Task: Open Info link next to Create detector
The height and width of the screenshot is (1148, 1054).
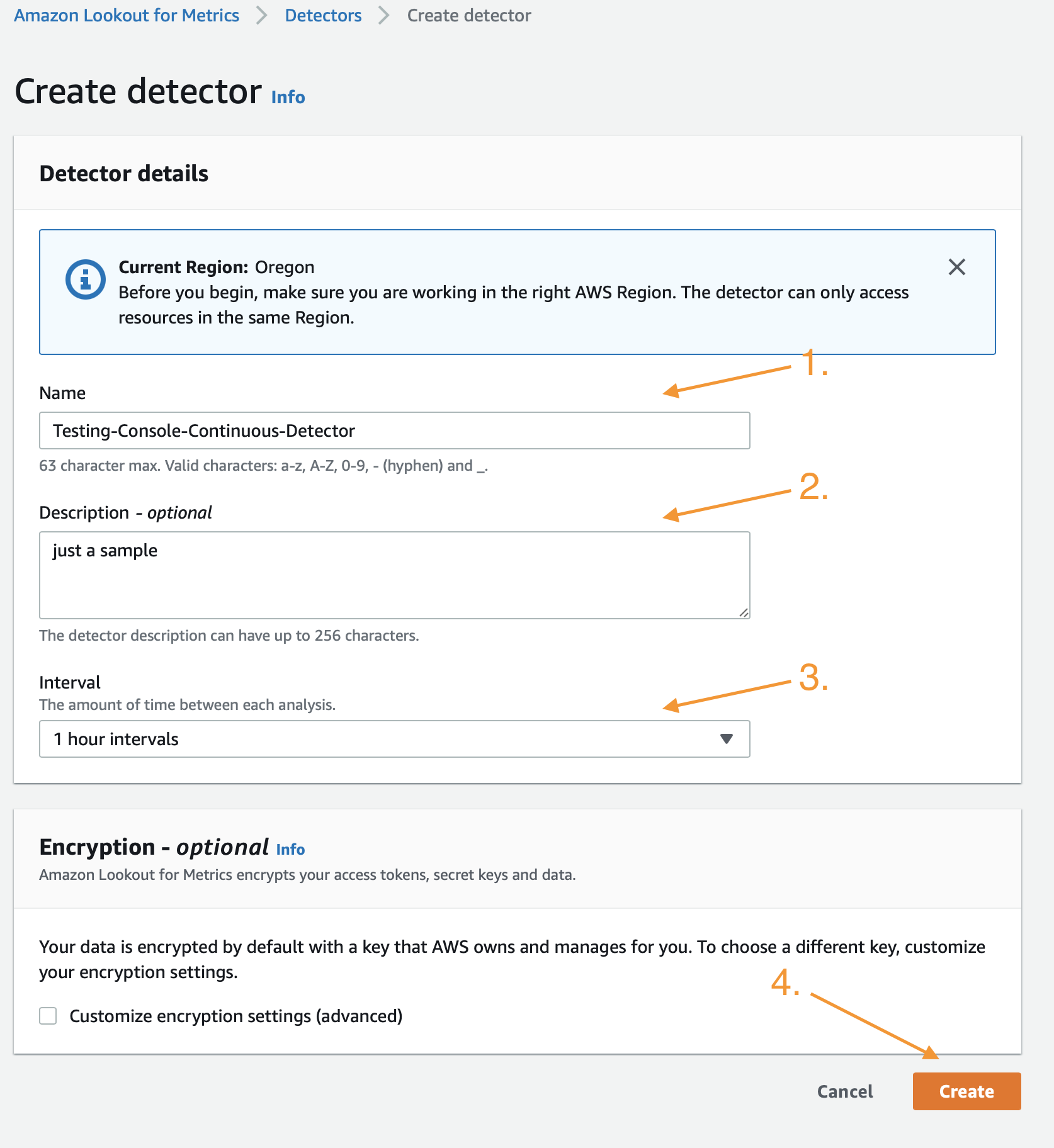Action: (288, 98)
